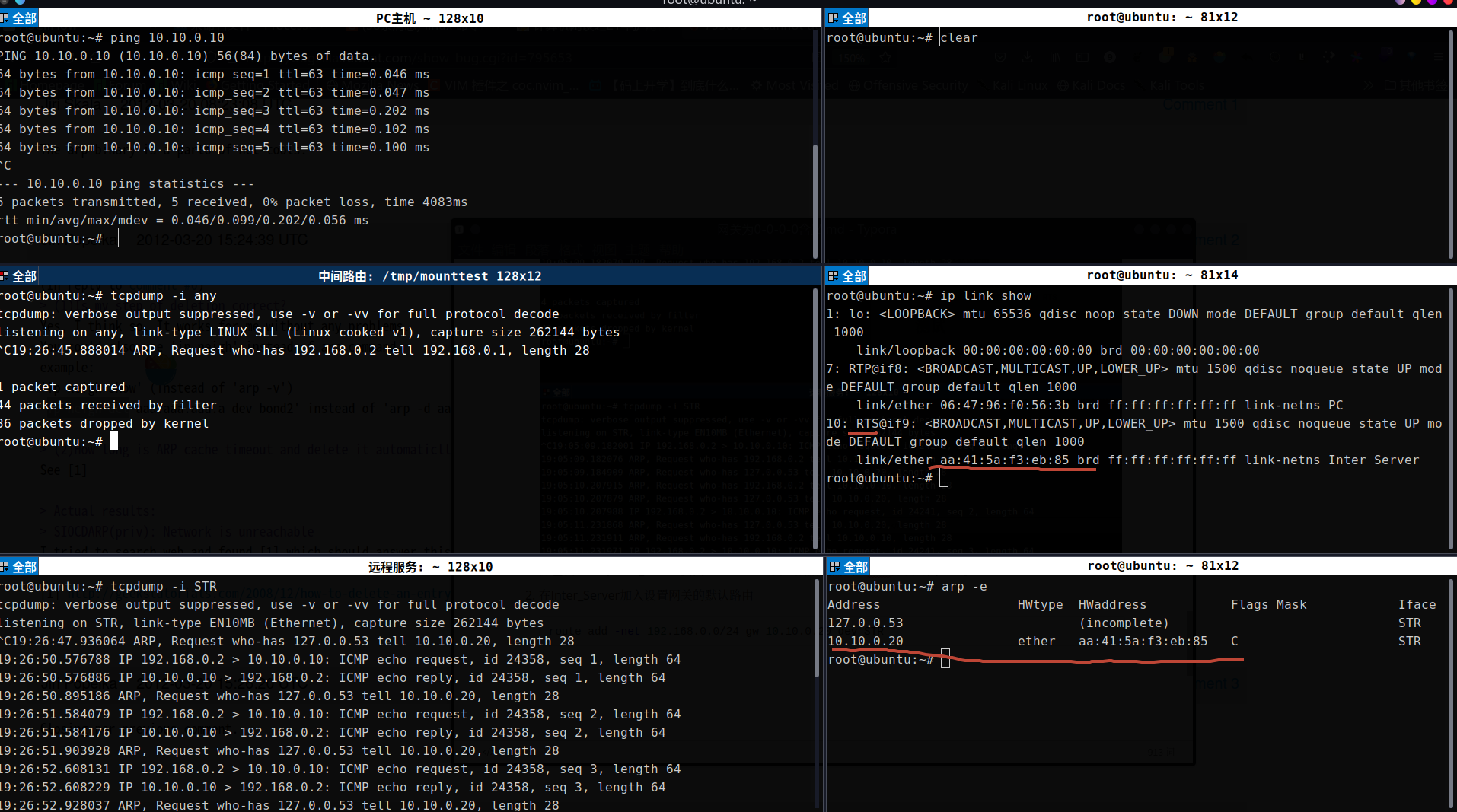Click the underlined MAC address aa:41:5a:f3:eb:85 in ip link output
Viewport: 1457px width, 812px height.
(x=1004, y=460)
